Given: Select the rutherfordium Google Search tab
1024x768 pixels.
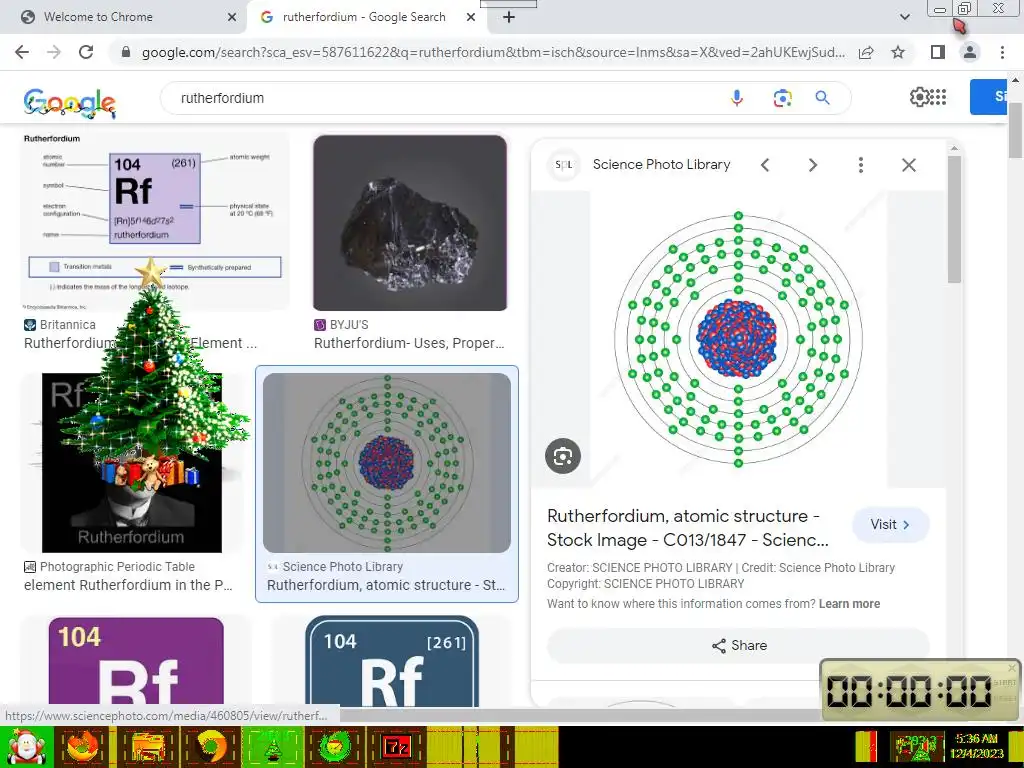Looking at the screenshot, I should tap(364, 17).
